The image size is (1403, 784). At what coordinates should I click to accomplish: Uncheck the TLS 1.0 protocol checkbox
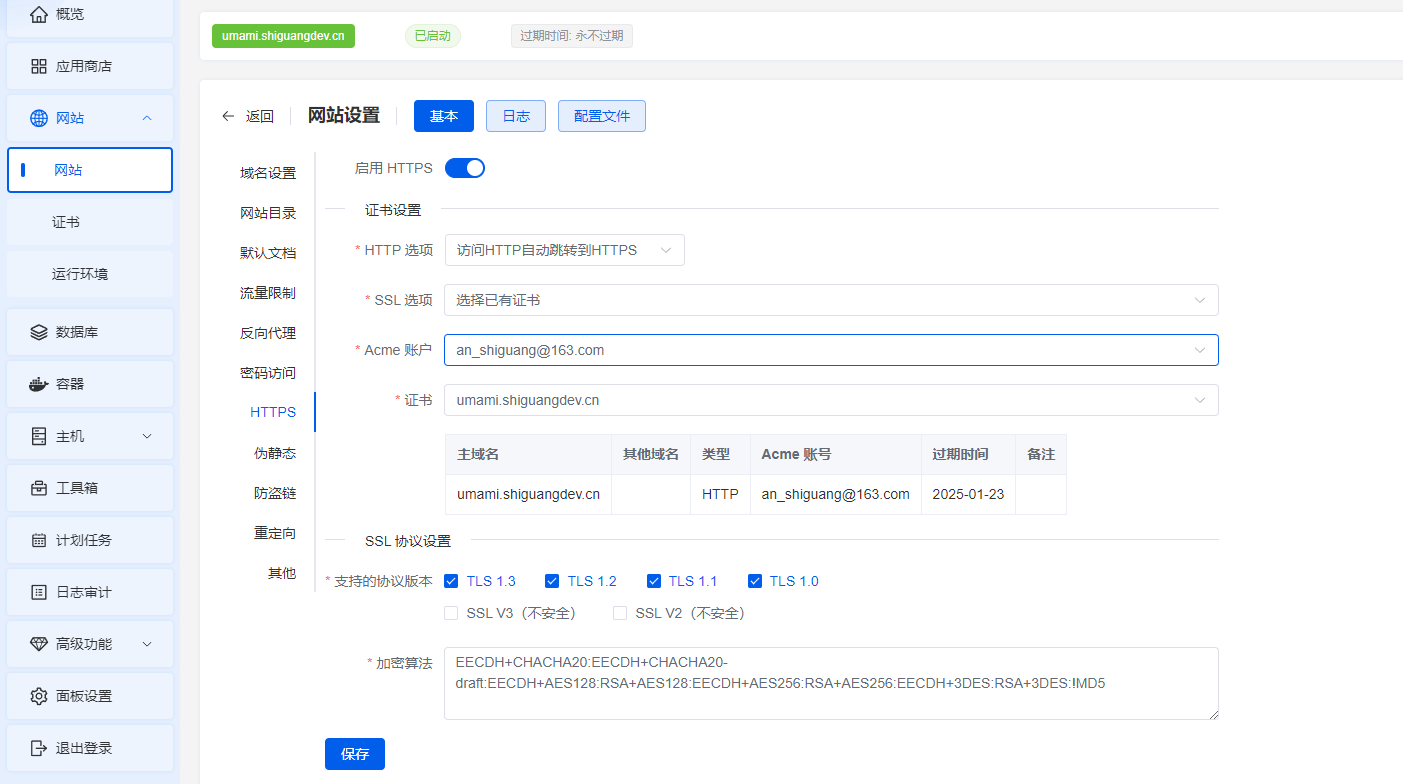coord(755,580)
